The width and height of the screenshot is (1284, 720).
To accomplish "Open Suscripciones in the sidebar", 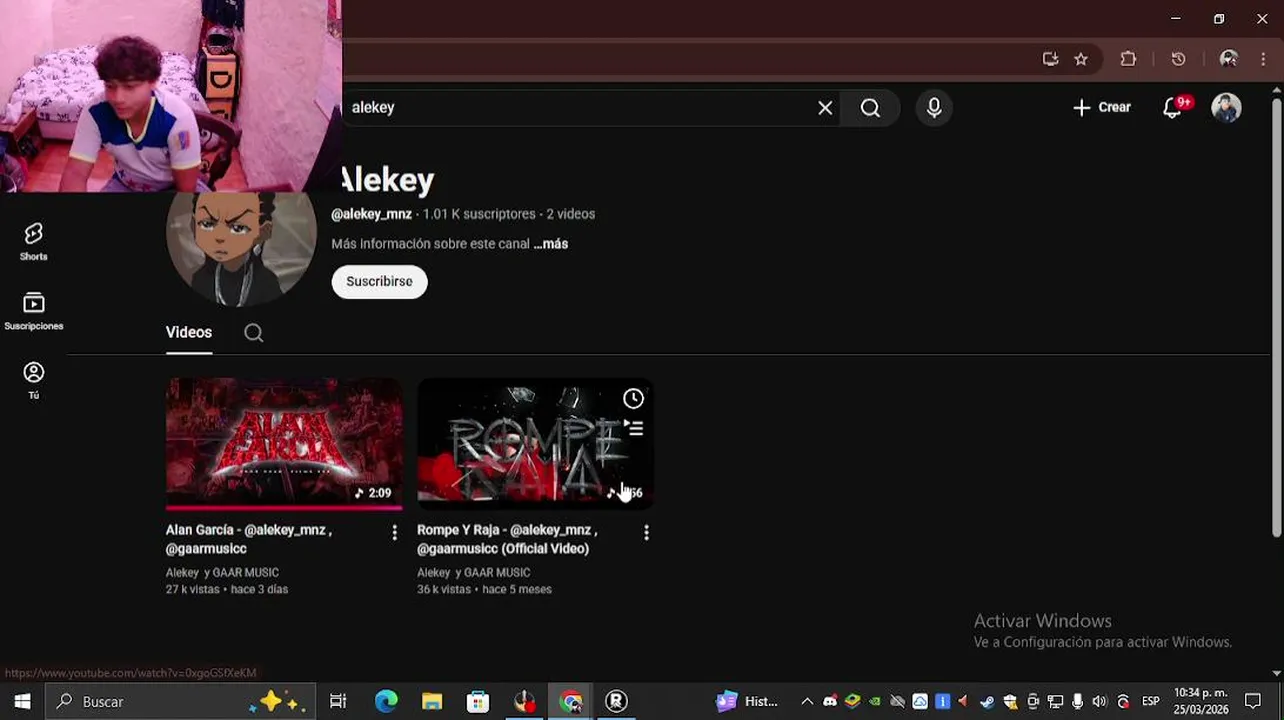I will coord(33,311).
